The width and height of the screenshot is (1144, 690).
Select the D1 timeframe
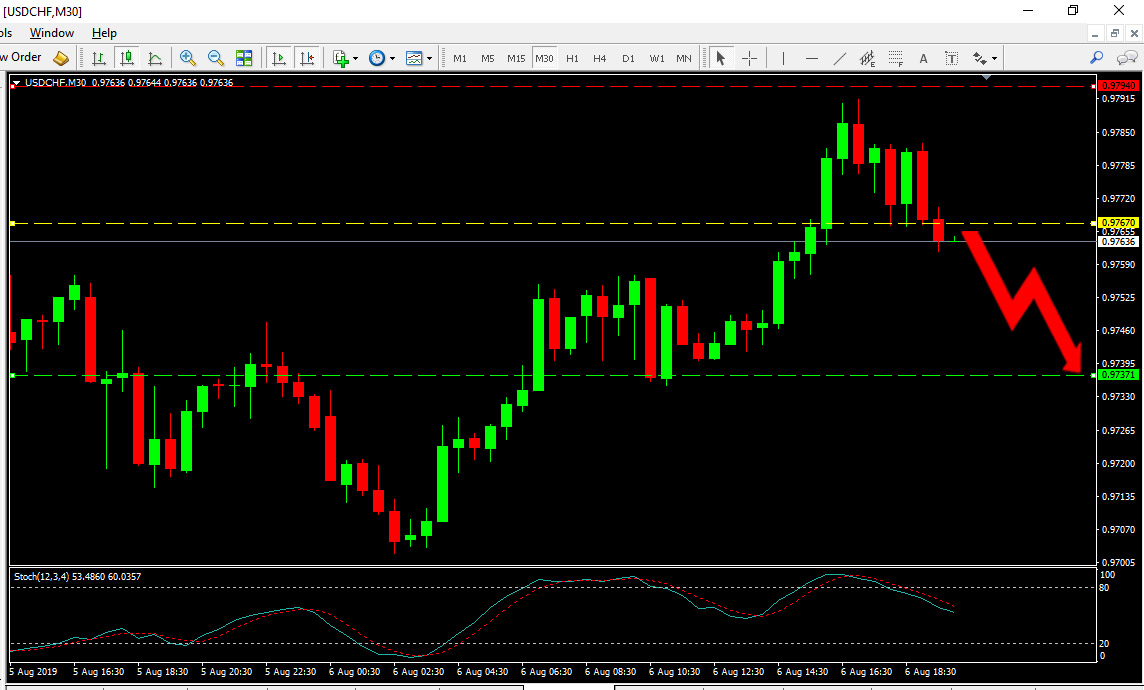pos(628,58)
